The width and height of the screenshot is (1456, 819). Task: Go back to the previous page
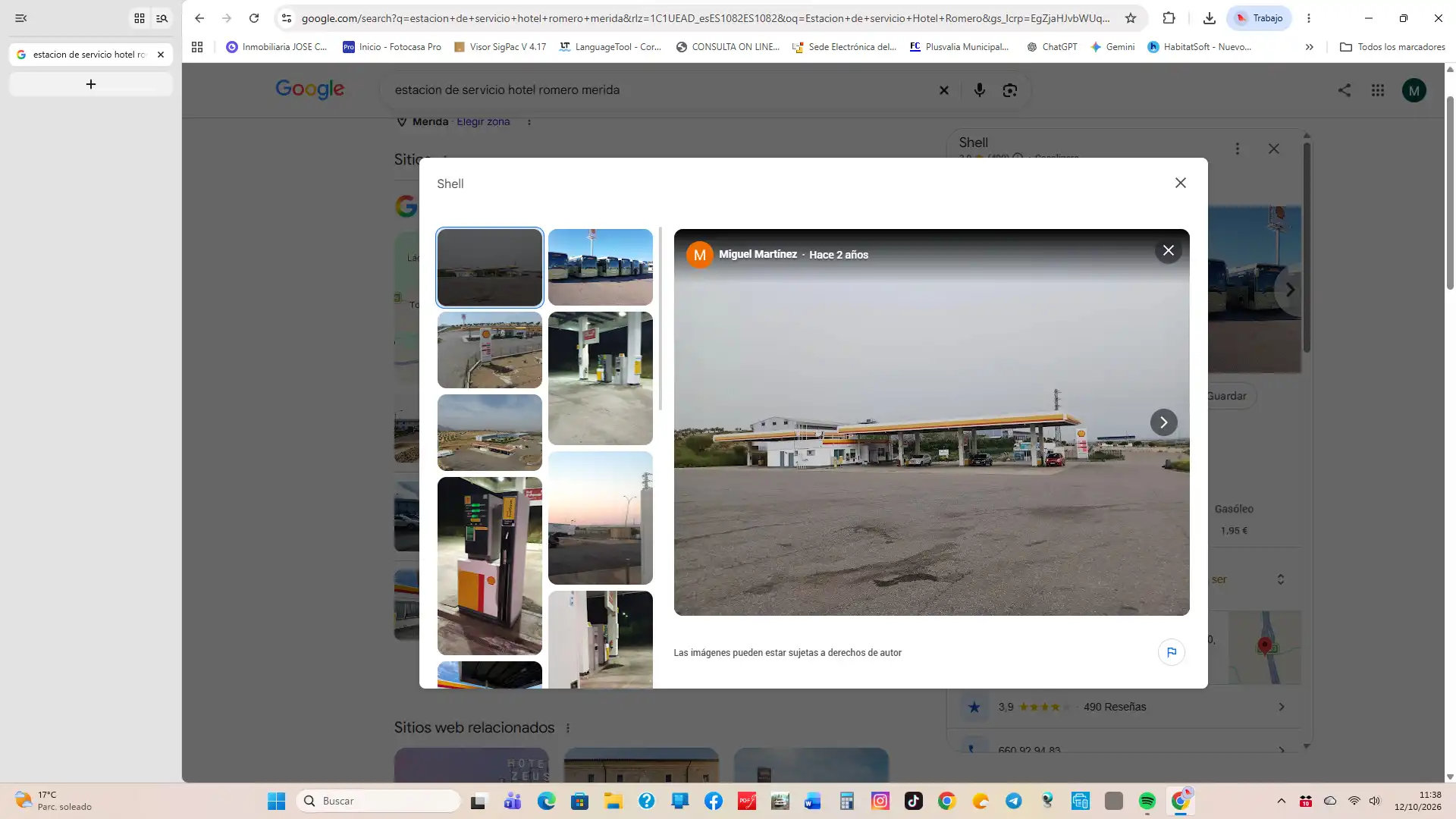[x=199, y=18]
